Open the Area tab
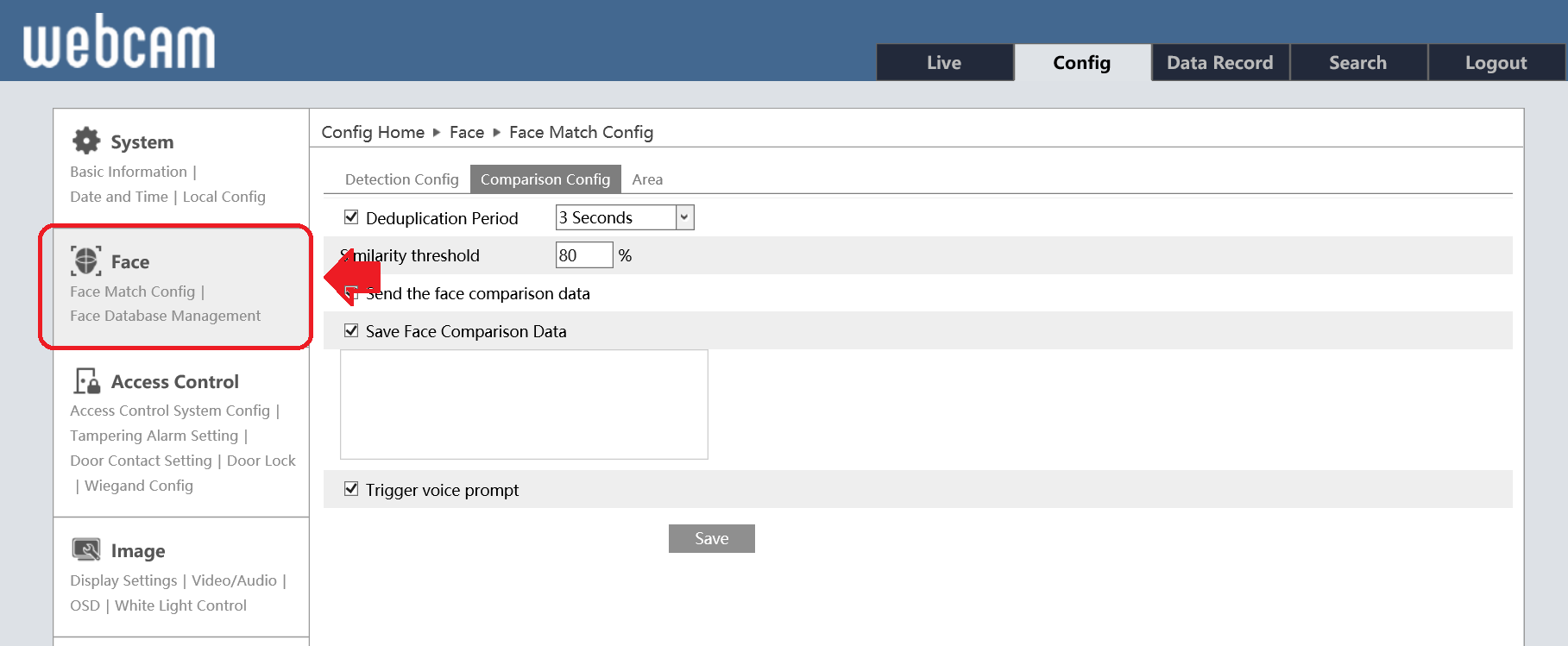Screen dimensions: 1568x646 (x=647, y=179)
